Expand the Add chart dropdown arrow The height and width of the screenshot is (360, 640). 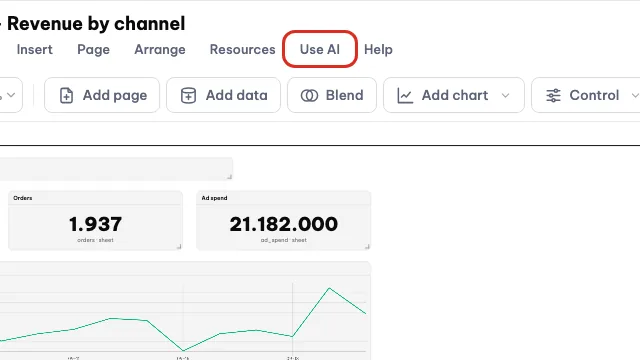tap(505, 96)
